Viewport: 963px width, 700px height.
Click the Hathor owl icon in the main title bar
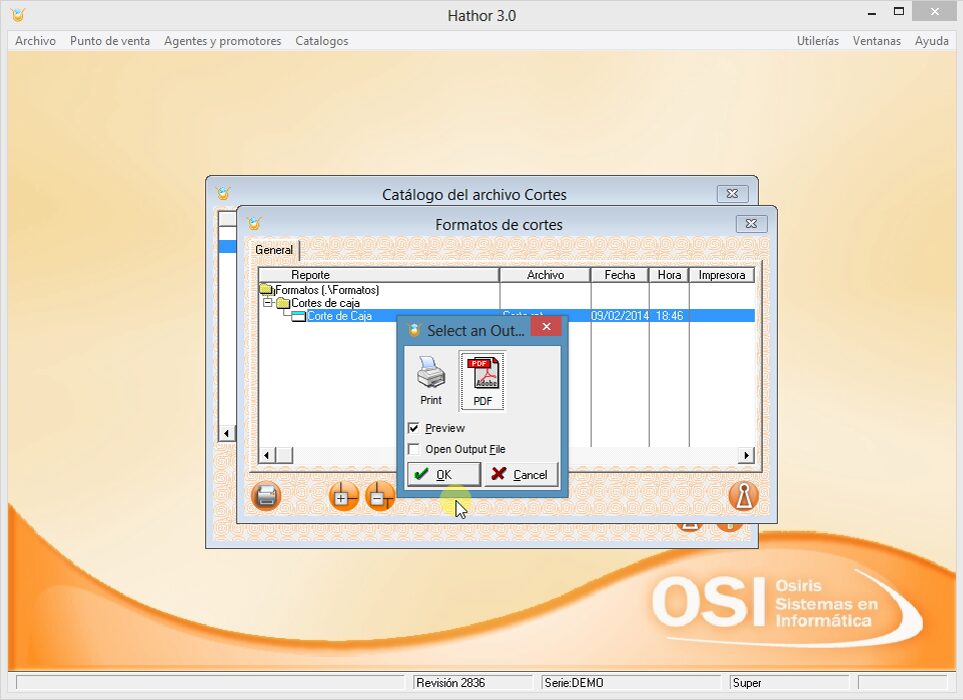[x=18, y=14]
